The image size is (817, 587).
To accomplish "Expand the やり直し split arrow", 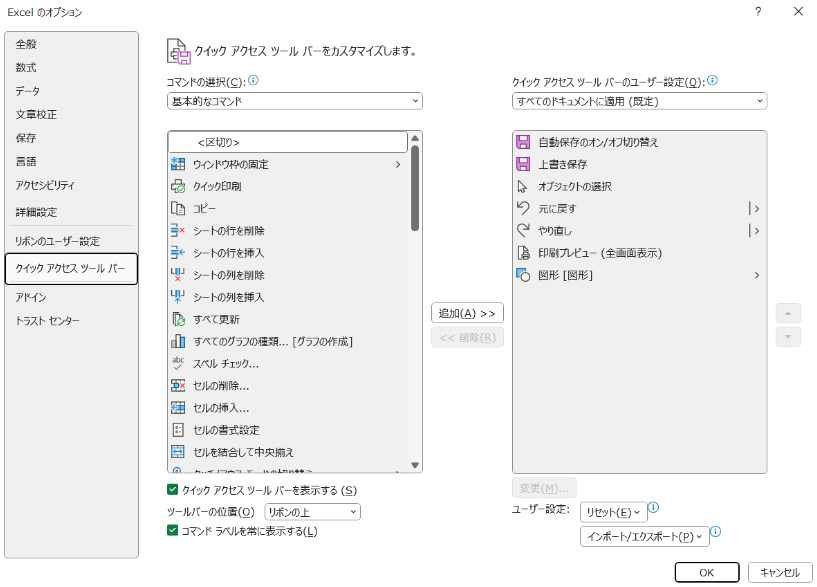I will 757,231.
